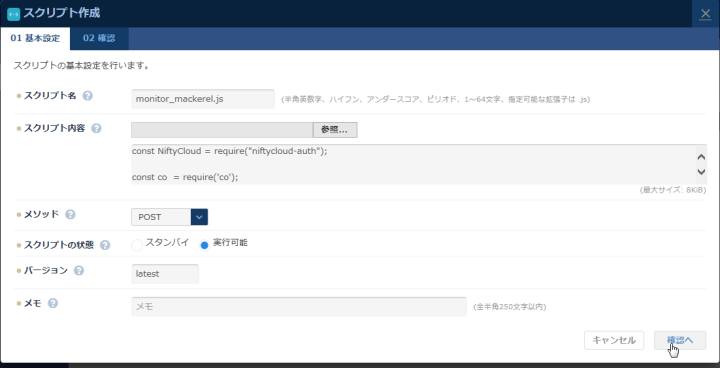Click help icon next to スクリプト内容

coord(96,129)
